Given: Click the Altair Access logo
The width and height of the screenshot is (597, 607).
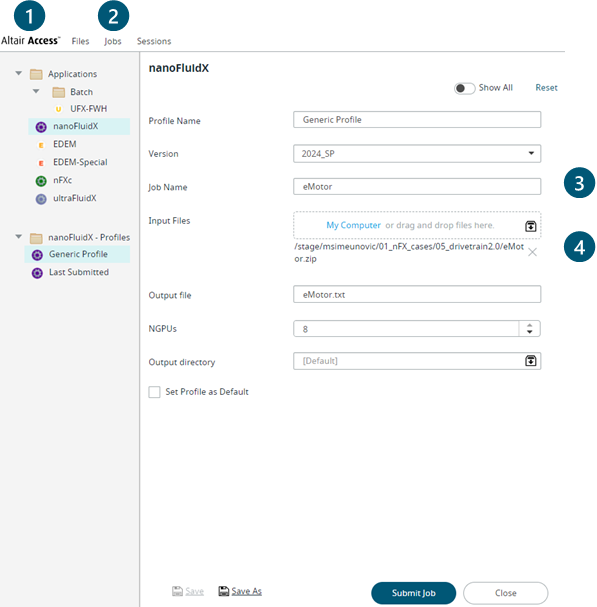Looking at the screenshot, I should [x=31, y=41].
